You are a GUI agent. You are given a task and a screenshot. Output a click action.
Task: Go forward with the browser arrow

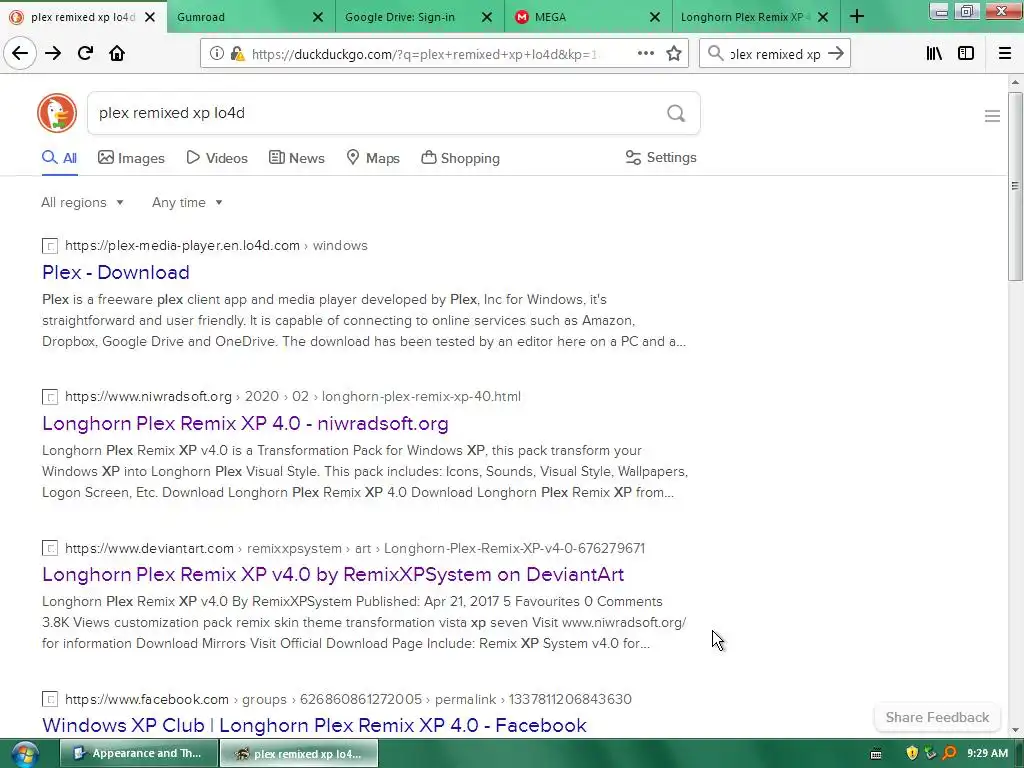tap(53, 53)
